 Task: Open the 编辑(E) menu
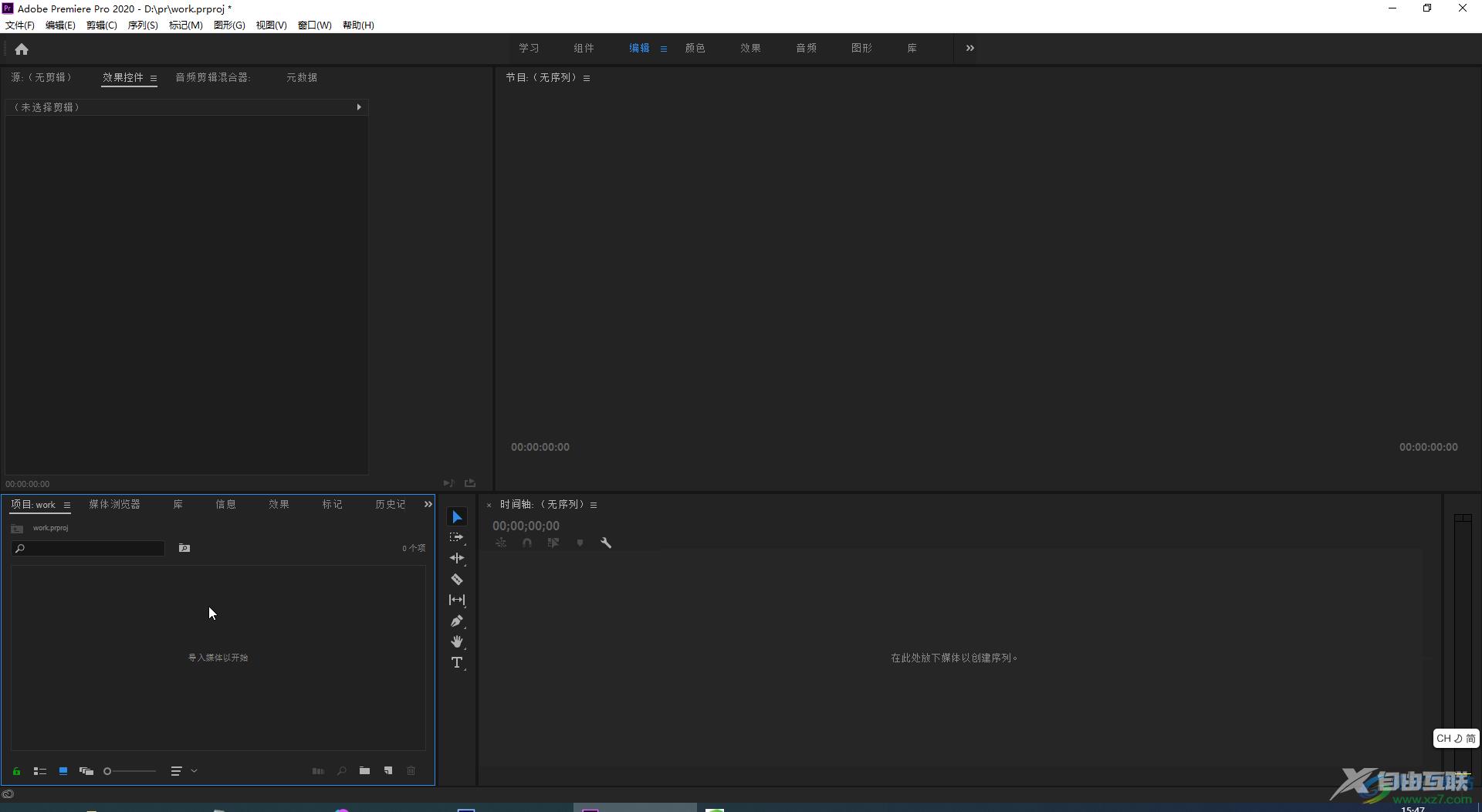tap(60, 25)
